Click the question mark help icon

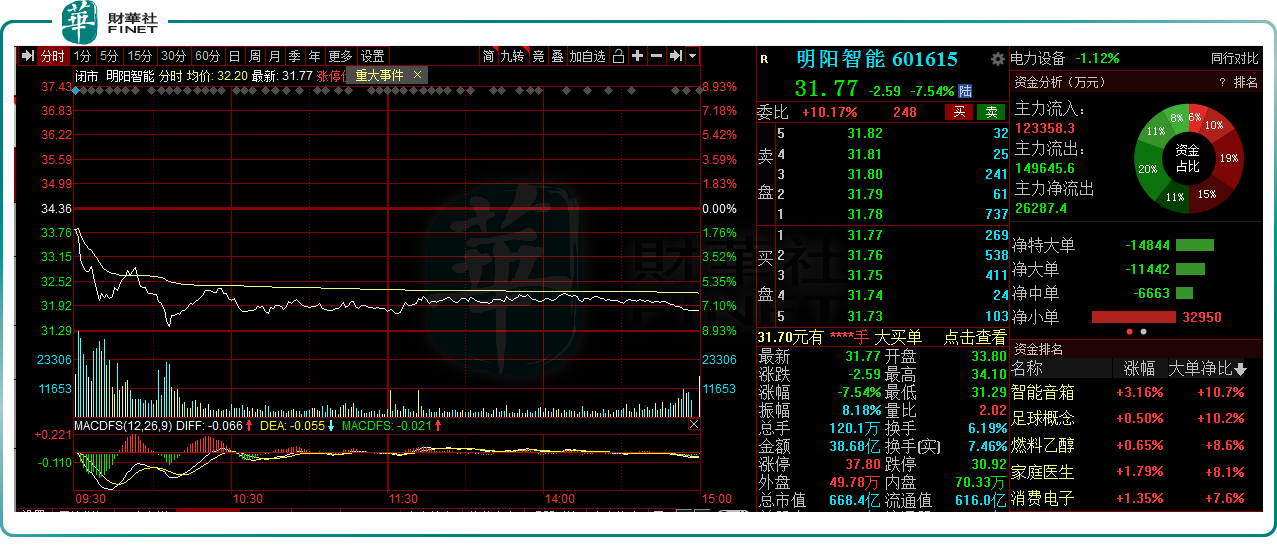click(x=1222, y=82)
